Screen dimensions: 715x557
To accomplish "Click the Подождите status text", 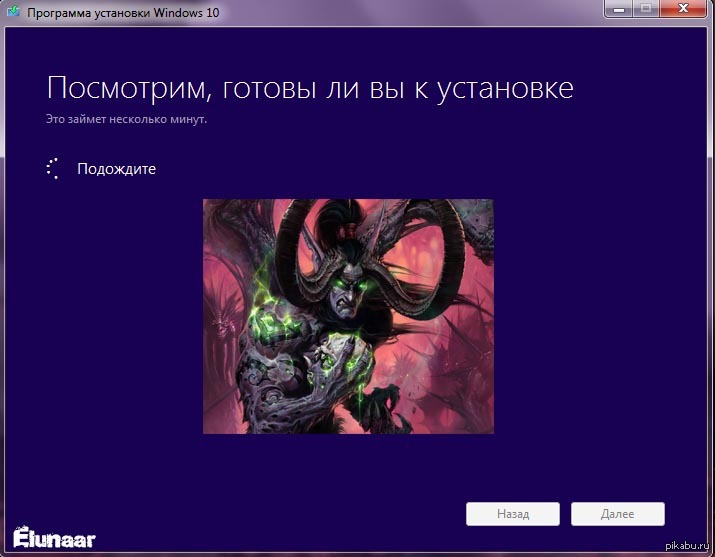I will (x=116, y=169).
